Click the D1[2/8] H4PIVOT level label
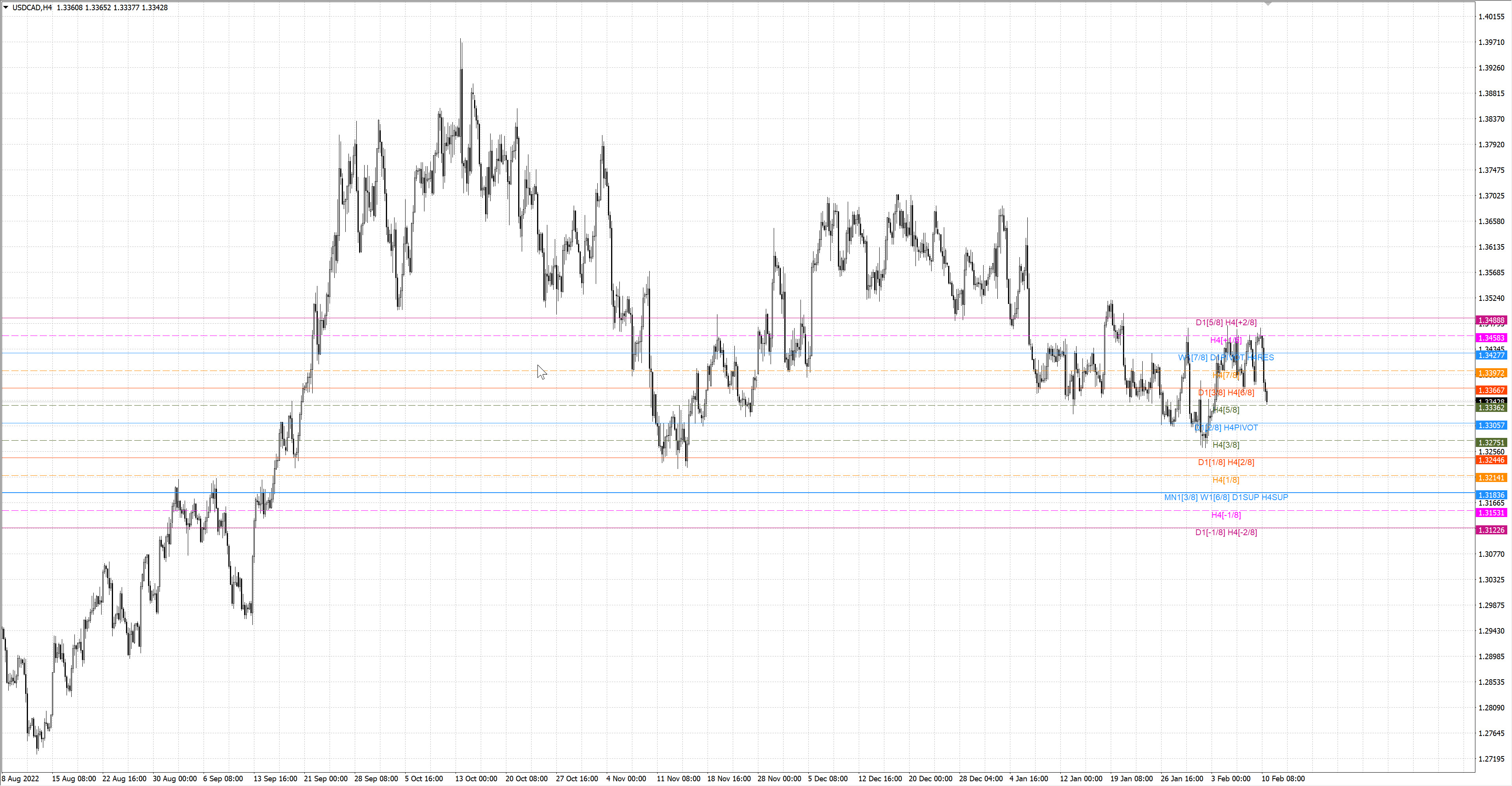 coord(1227,427)
